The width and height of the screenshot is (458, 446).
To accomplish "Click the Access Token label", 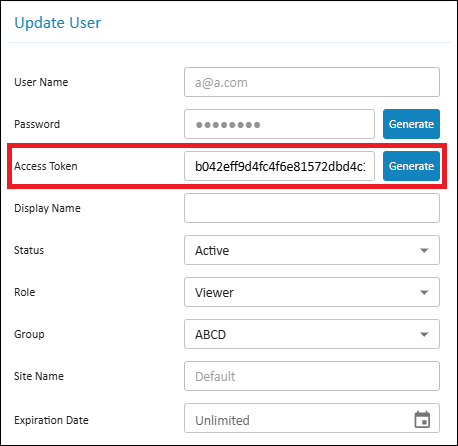I will point(46,166).
